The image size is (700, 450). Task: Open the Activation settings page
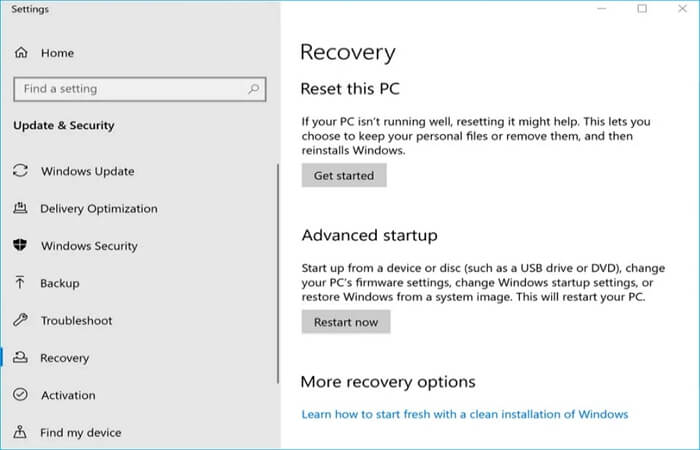point(68,395)
